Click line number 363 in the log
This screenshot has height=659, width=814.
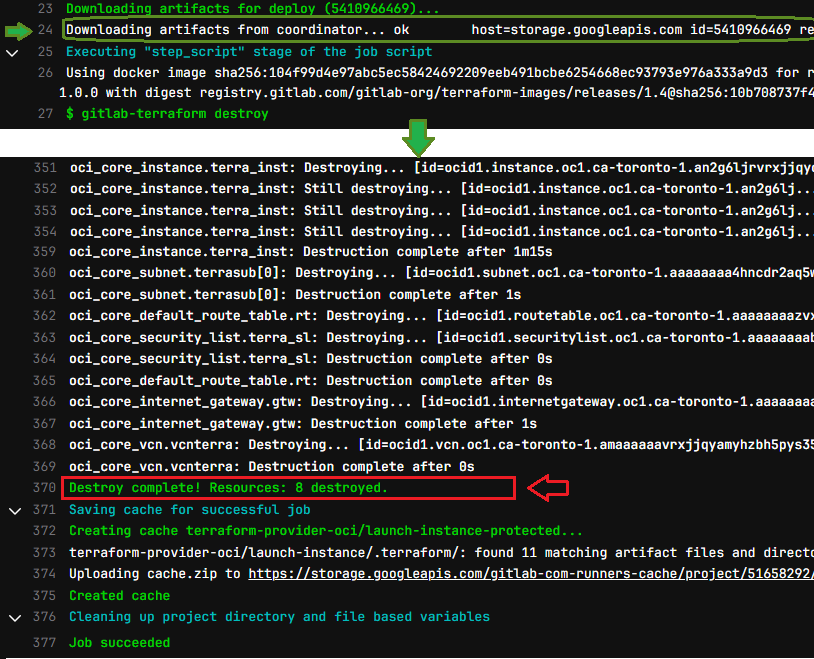(x=45, y=338)
